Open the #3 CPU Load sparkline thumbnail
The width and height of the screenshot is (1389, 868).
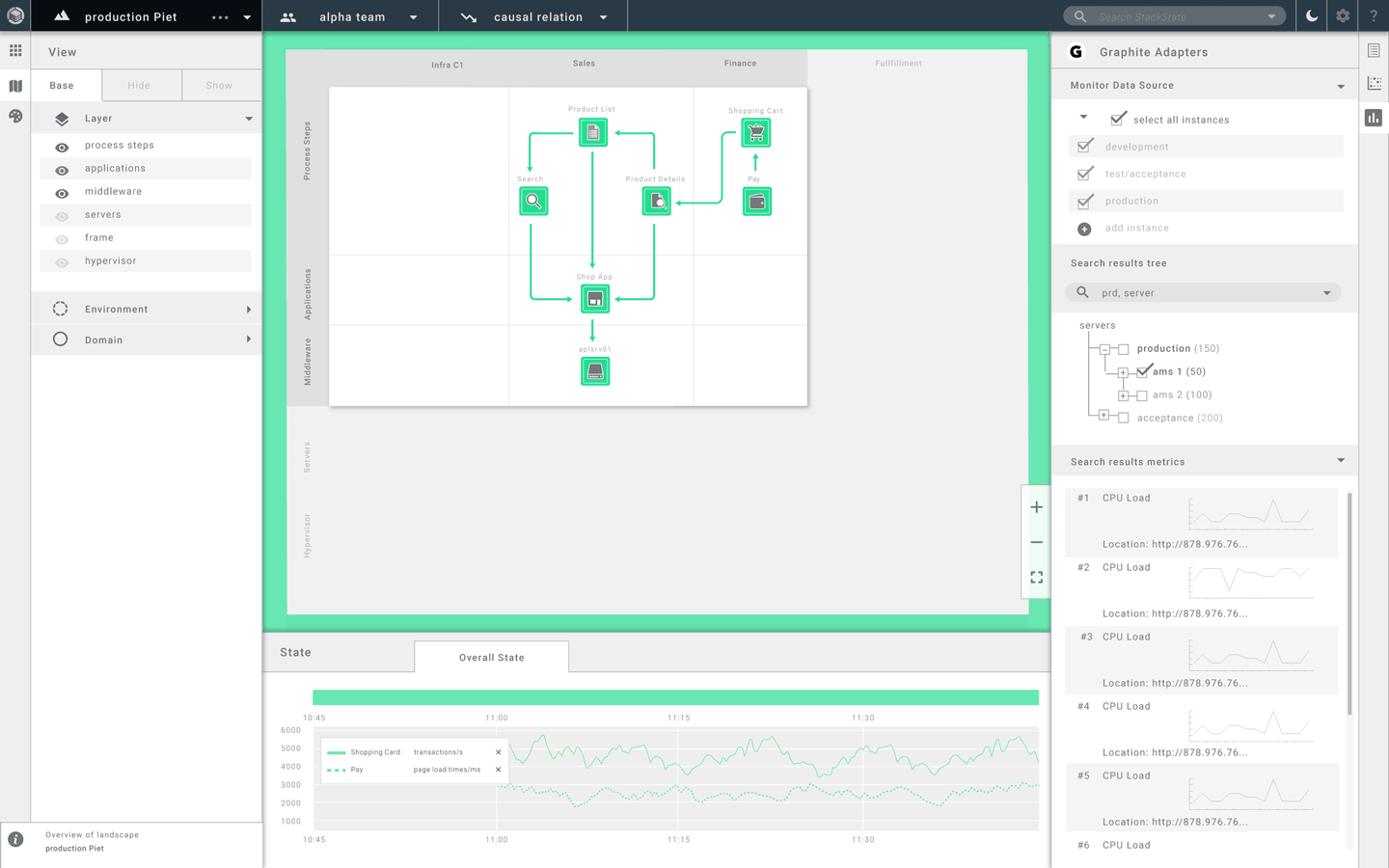click(1251, 654)
